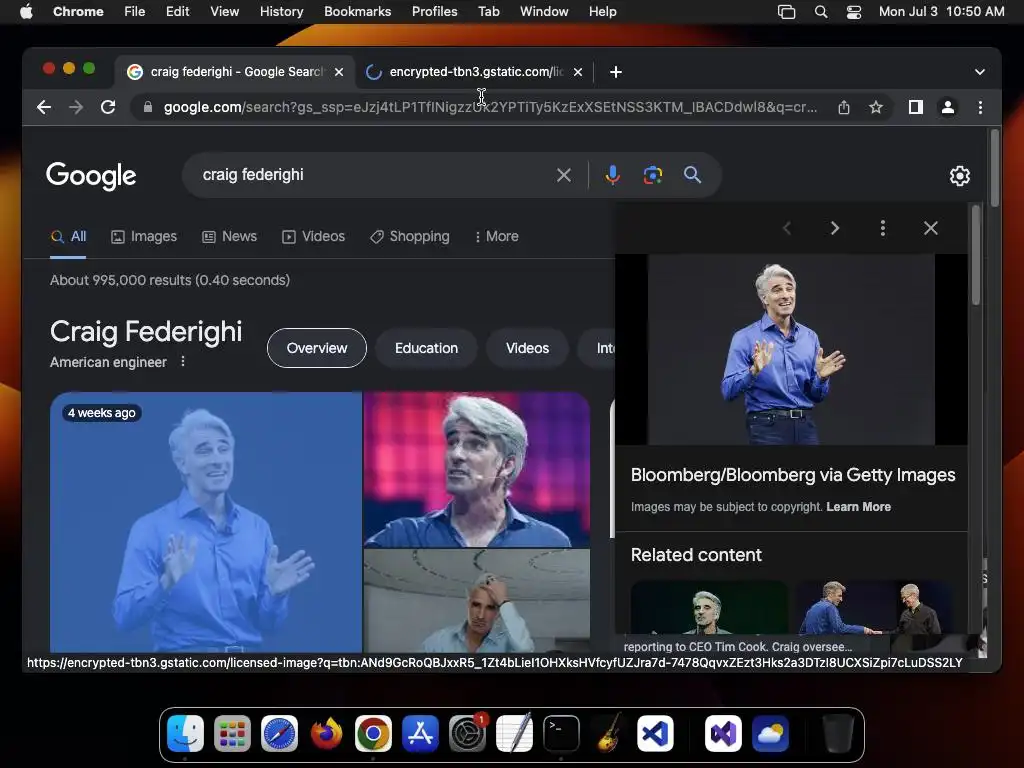Close the image preview panel
This screenshot has height=768, width=1024.
pos(931,228)
